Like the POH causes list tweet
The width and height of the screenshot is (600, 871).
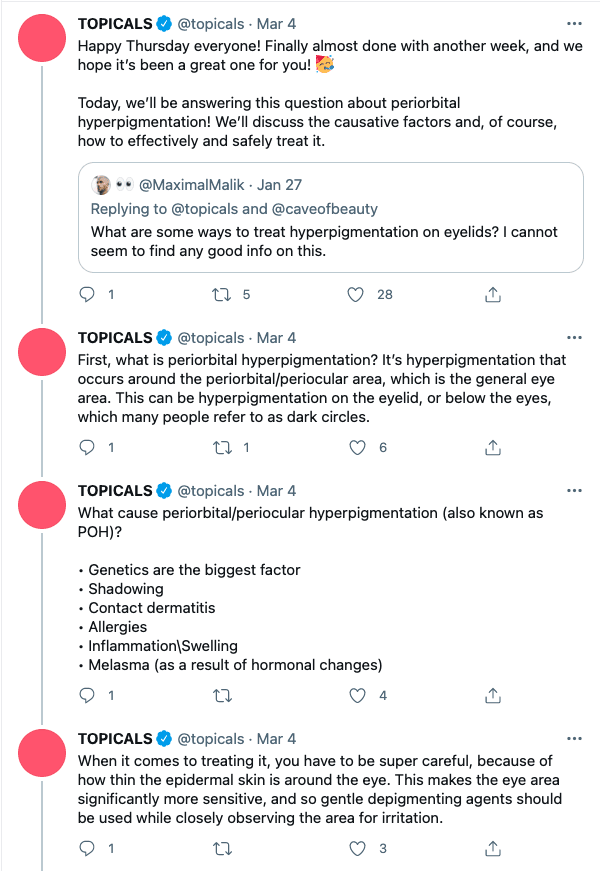pyautogui.click(x=356, y=695)
